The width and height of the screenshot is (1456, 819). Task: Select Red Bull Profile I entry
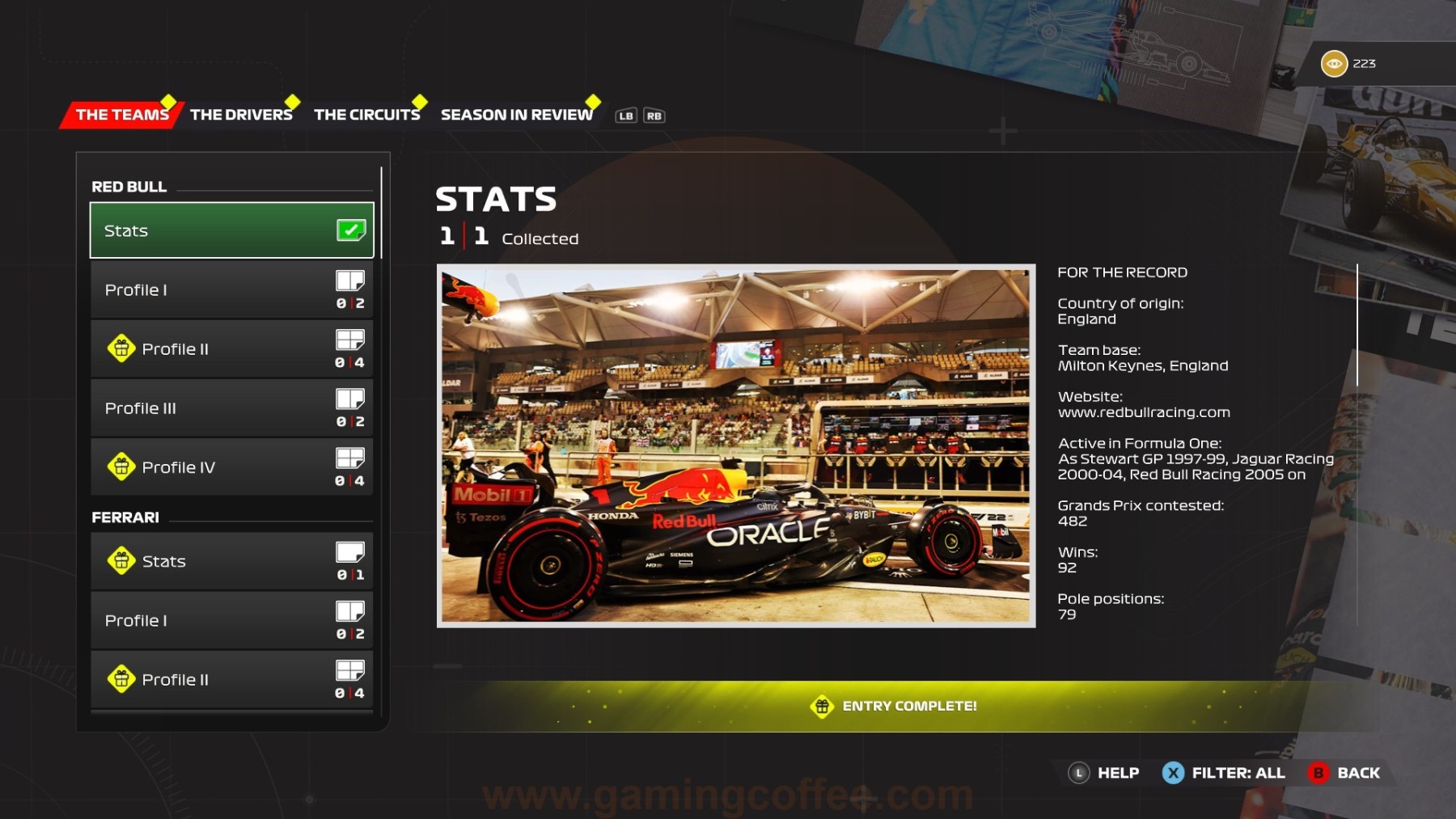click(x=231, y=289)
